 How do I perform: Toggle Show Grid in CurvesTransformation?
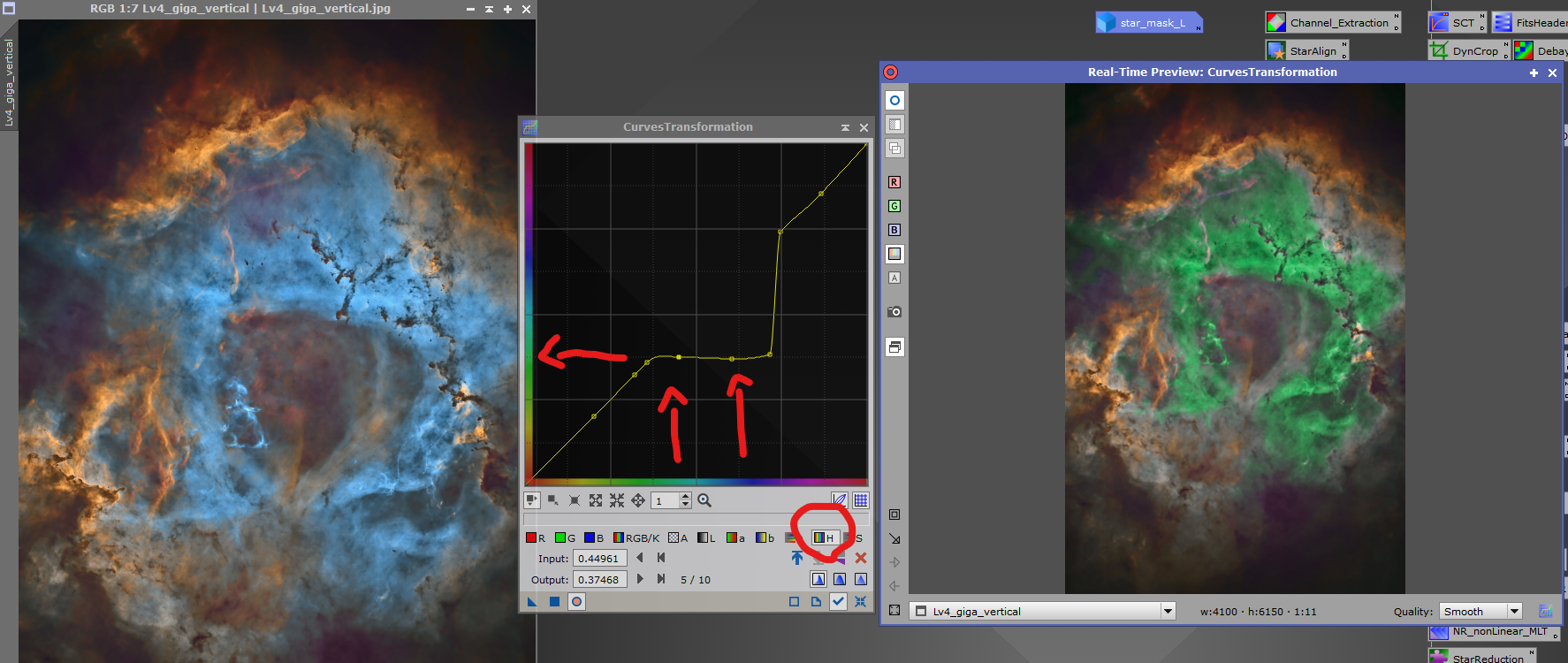[861, 500]
